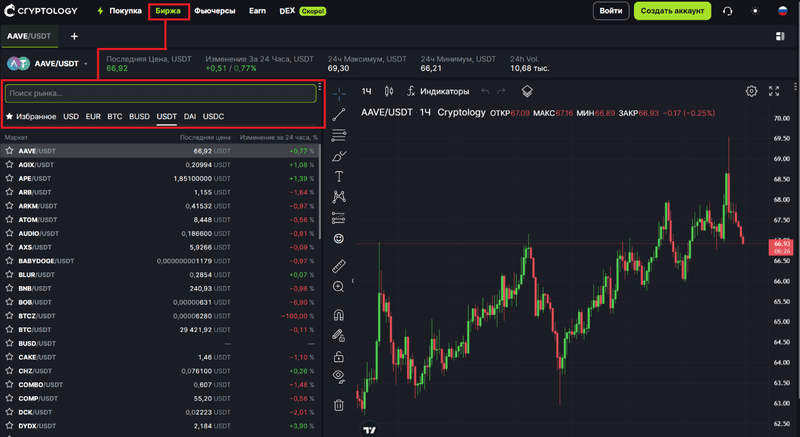Filter markets by DAI
This screenshot has height=437, width=800.
190,116
